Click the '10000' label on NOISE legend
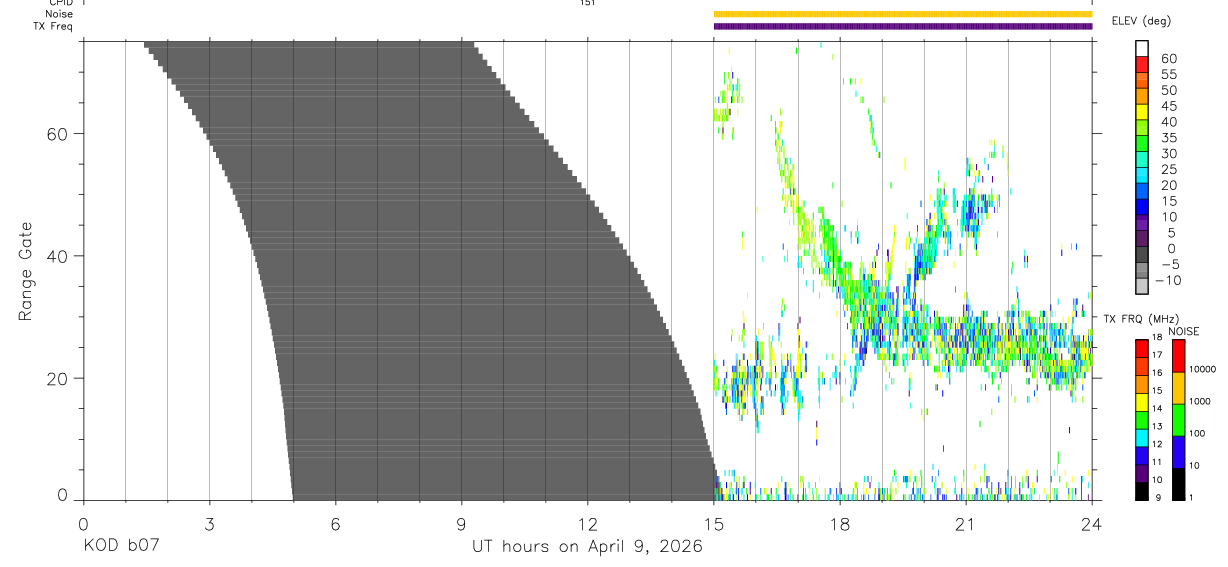This screenshot has width=1228, height=567. pyautogui.click(x=1203, y=370)
